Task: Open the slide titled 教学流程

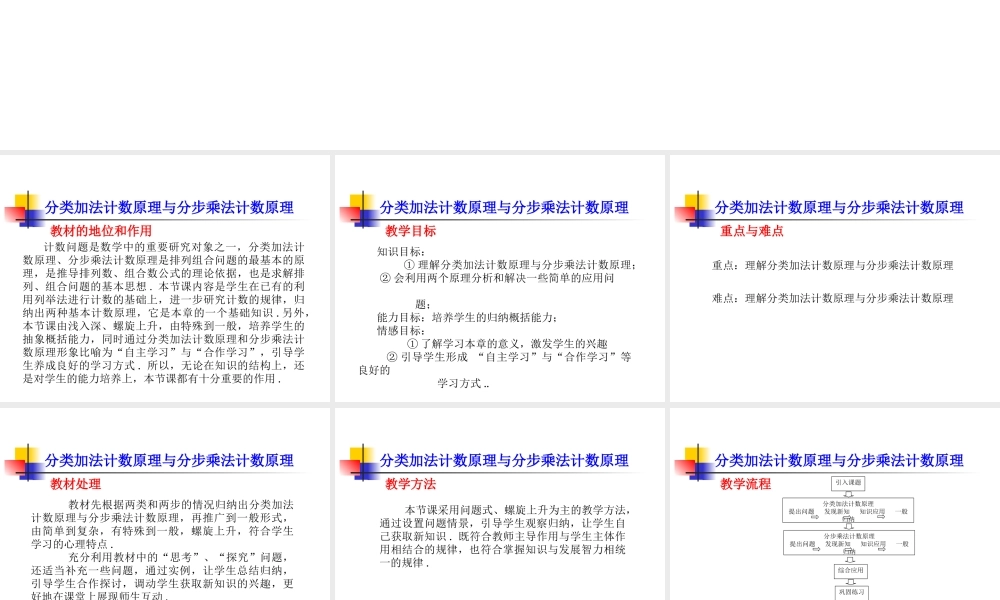Action: [835, 504]
